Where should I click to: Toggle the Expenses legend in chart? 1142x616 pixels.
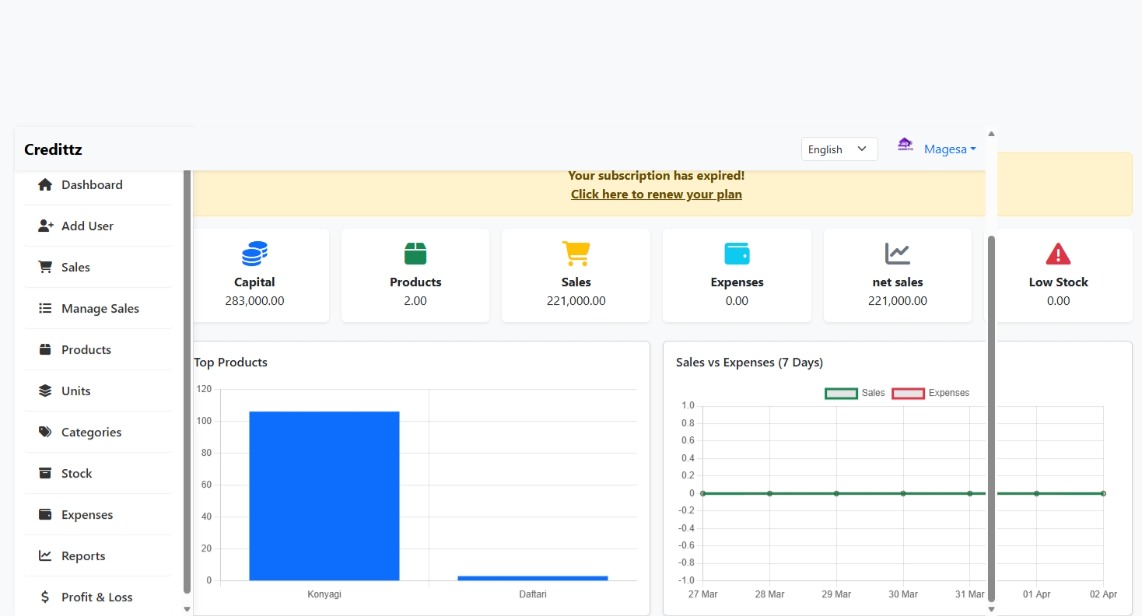coord(930,393)
